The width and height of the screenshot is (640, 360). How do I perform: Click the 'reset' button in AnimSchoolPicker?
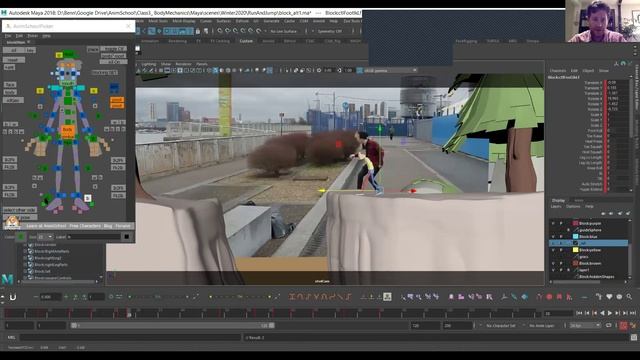point(13,60)
